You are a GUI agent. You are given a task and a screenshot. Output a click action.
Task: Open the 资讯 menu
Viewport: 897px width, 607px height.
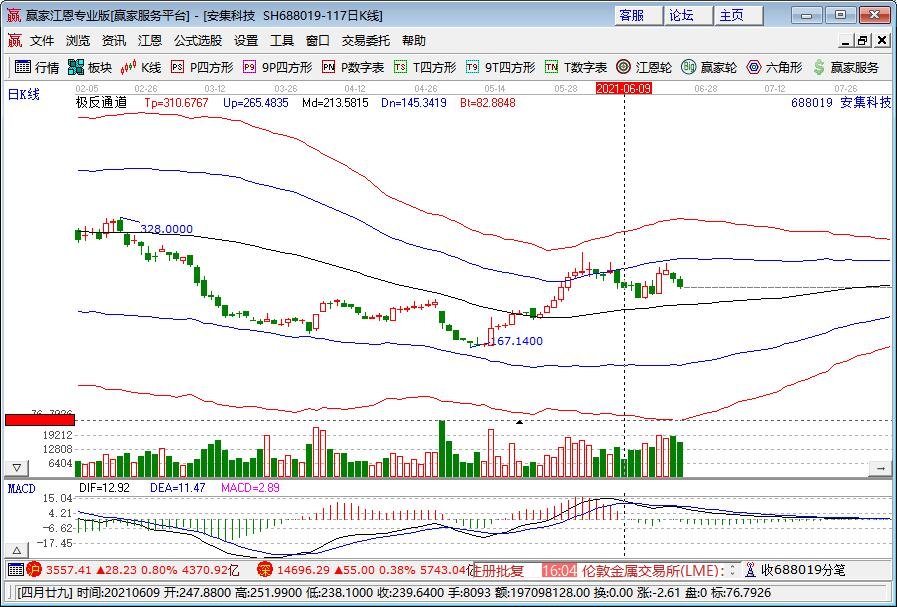point(114,41)
